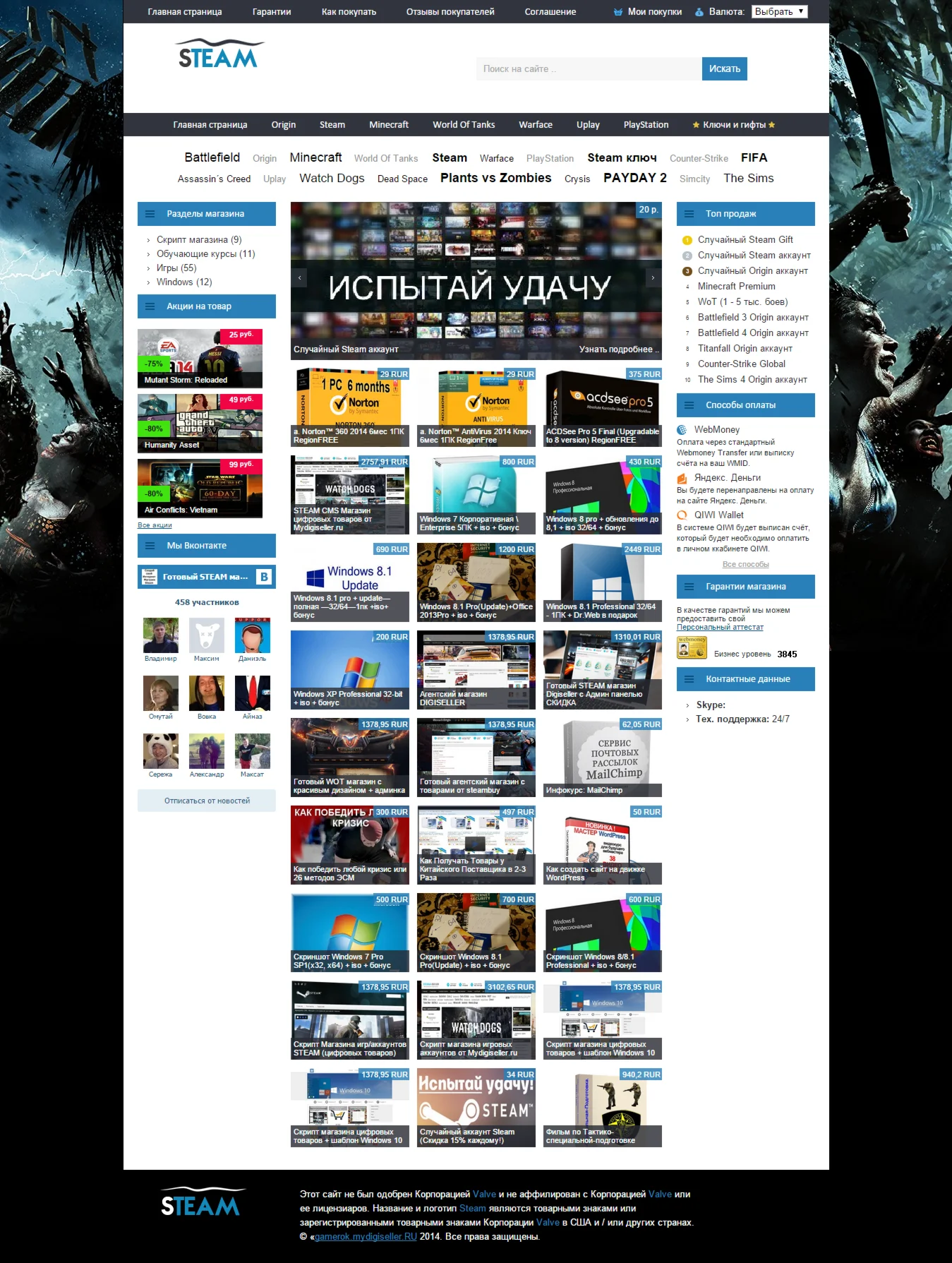Click the list icon in Контактные данные header
Screen dimensions: 952x1263
point(689,679)
